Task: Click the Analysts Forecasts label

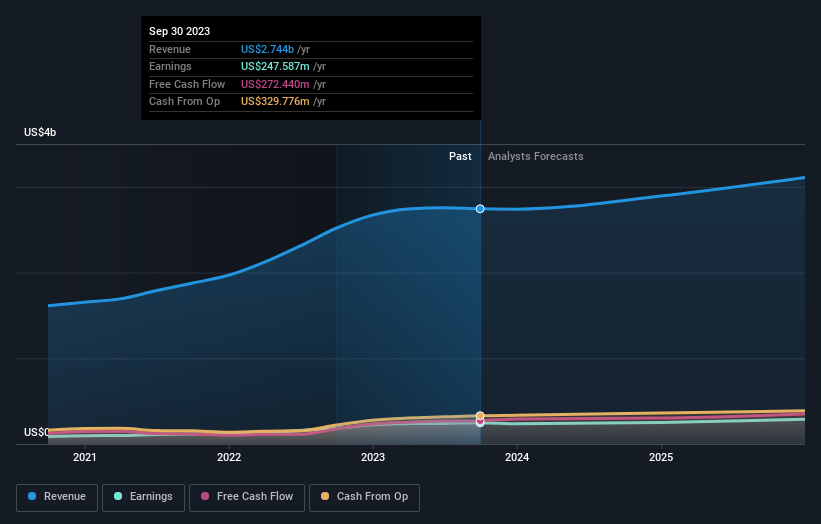Action: [536, 156]
